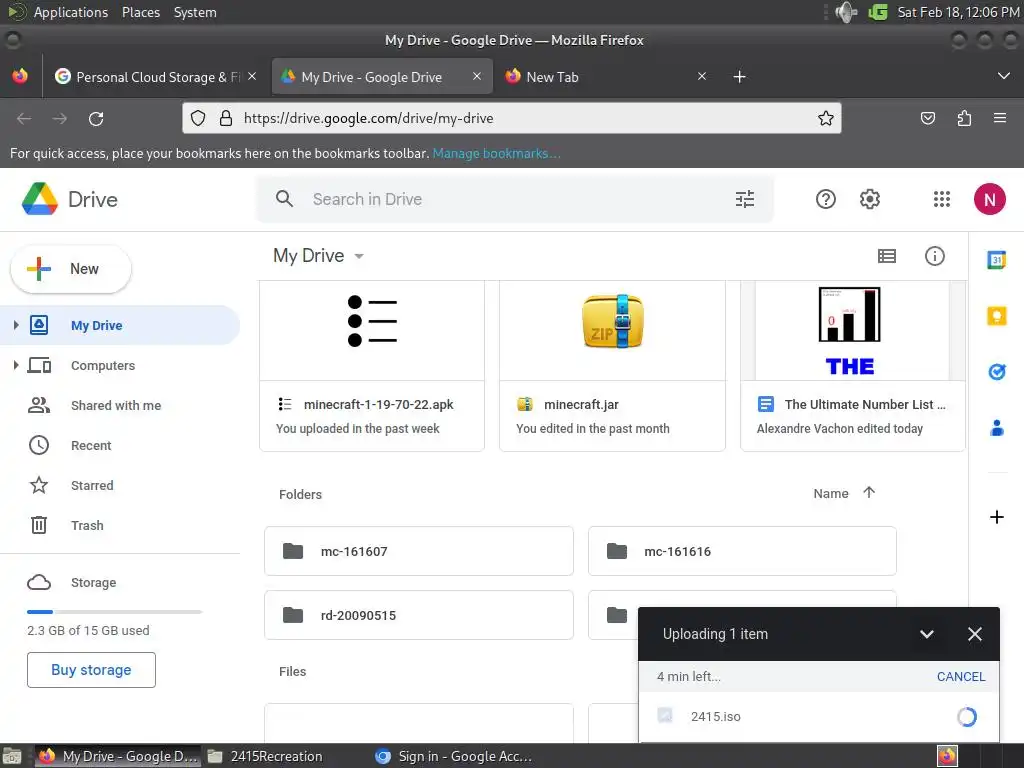Viewport: 1024px width, 768px height.
Task: Open the Help question mark icon
Action: click(x=825, y=199)
